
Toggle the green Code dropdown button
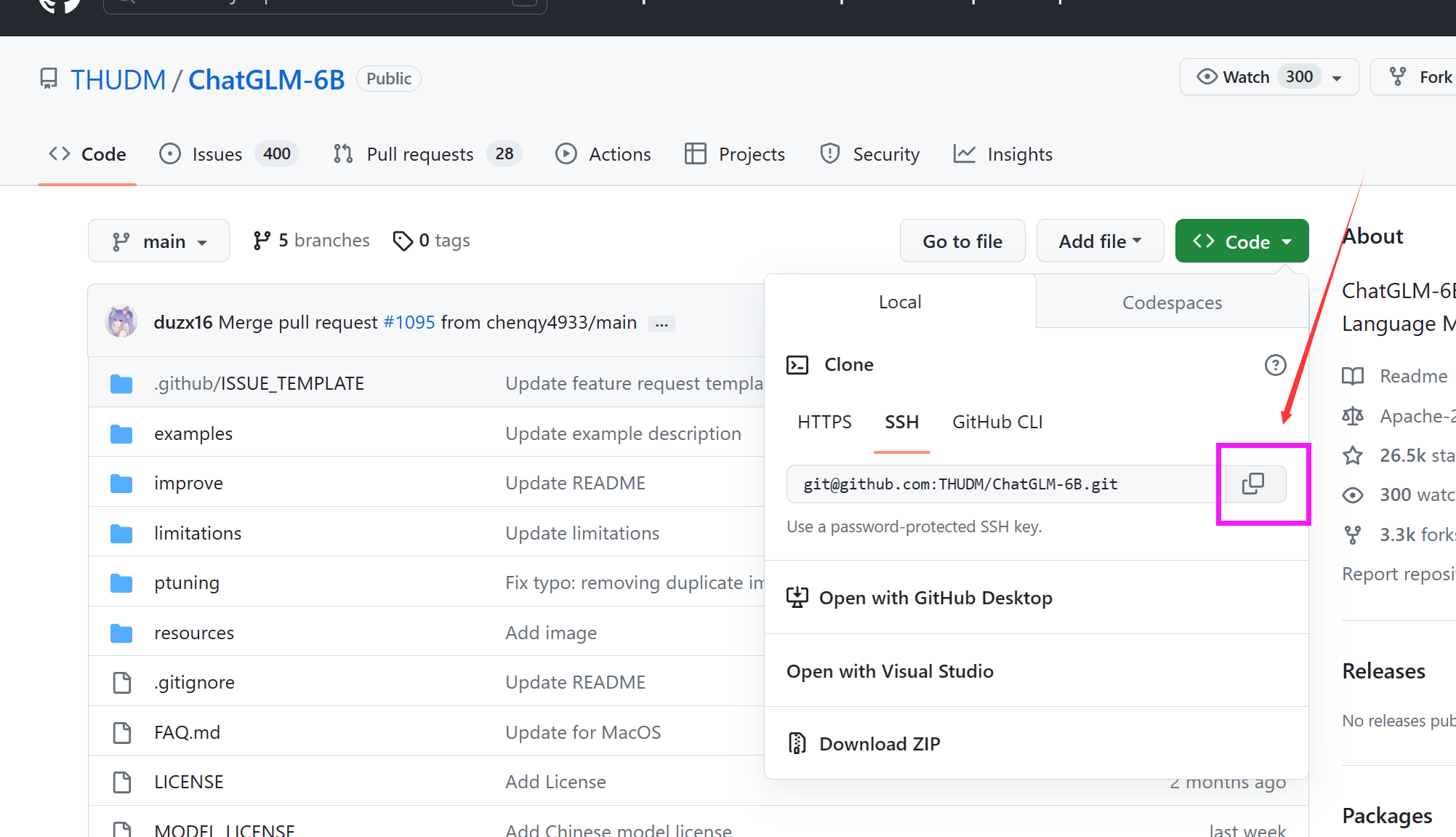click(x=1242, y=241)
